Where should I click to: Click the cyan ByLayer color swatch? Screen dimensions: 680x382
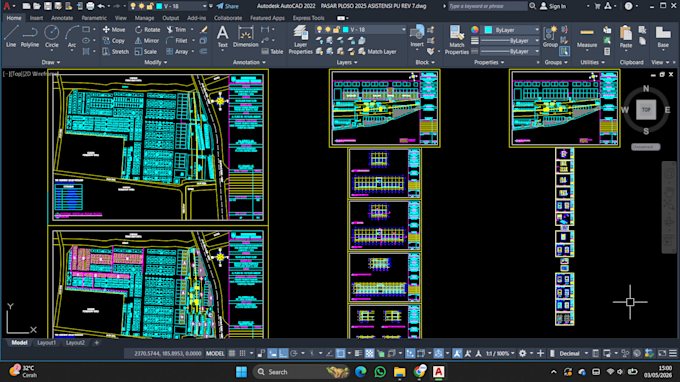click(x=488, y=30)
